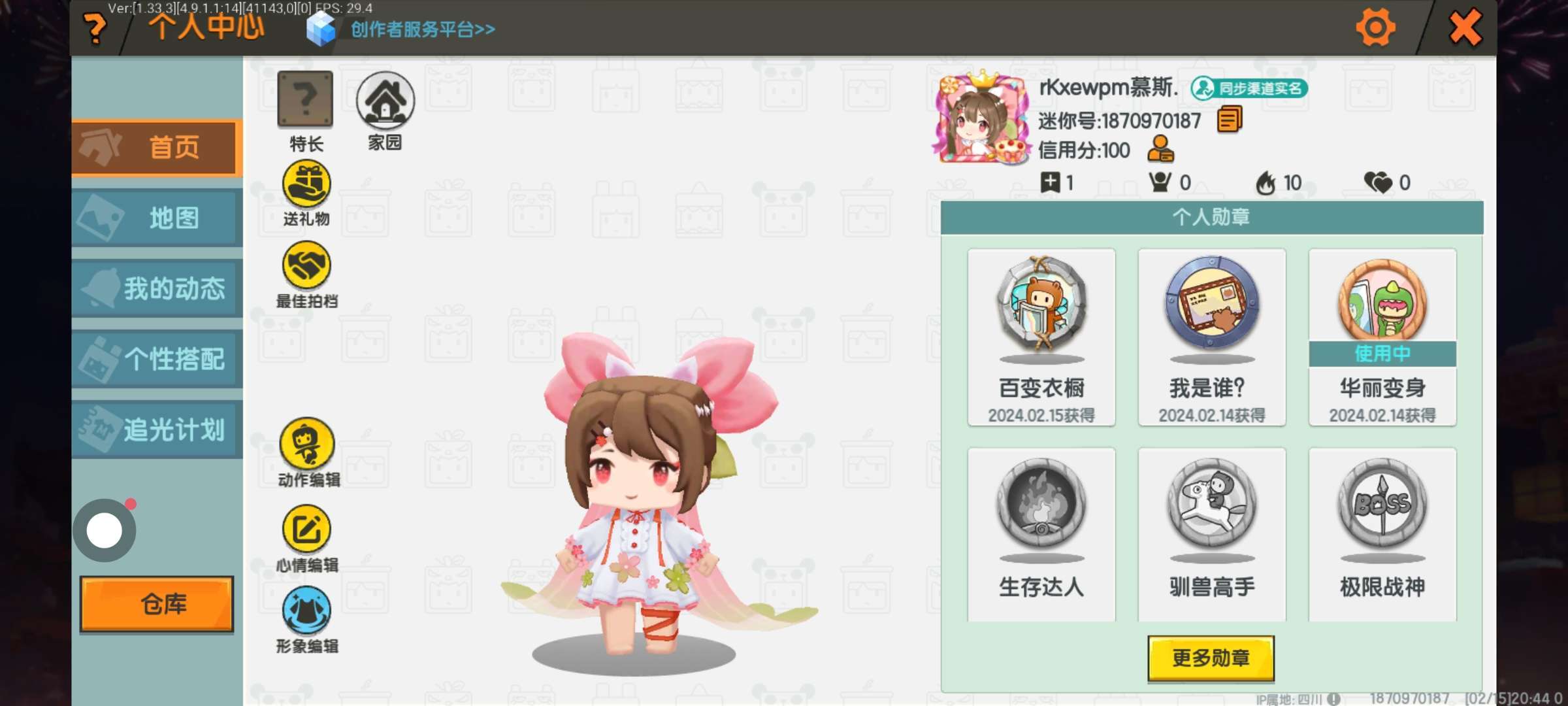
Task: Switch to the 我的动态 tab
Action: tap(157, 288)
